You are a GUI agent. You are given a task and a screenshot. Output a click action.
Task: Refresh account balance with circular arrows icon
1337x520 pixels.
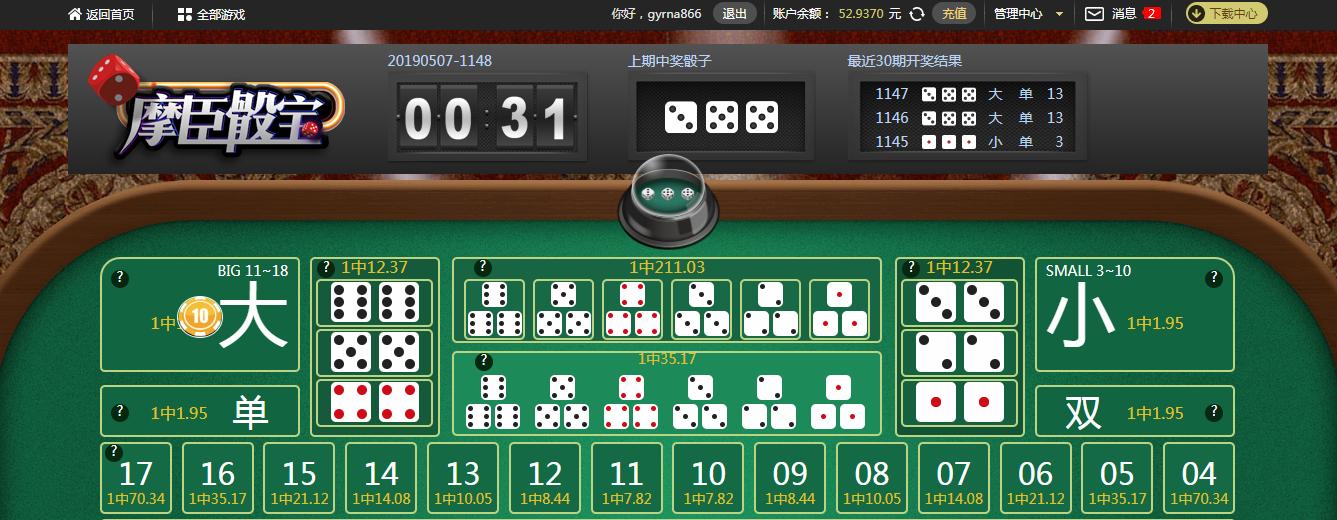tap(916, 14)
